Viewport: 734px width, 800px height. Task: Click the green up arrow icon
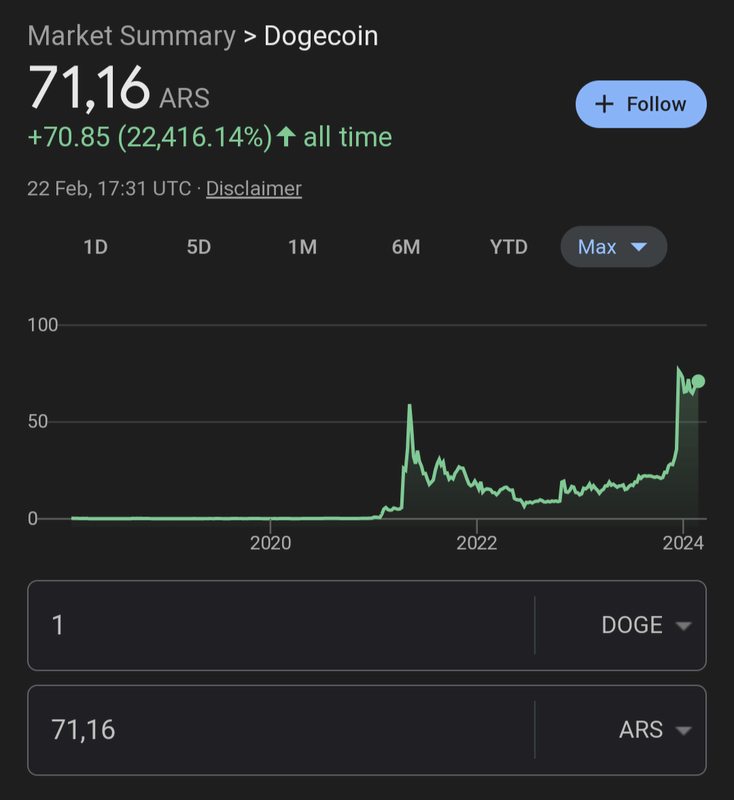(286, 137)
